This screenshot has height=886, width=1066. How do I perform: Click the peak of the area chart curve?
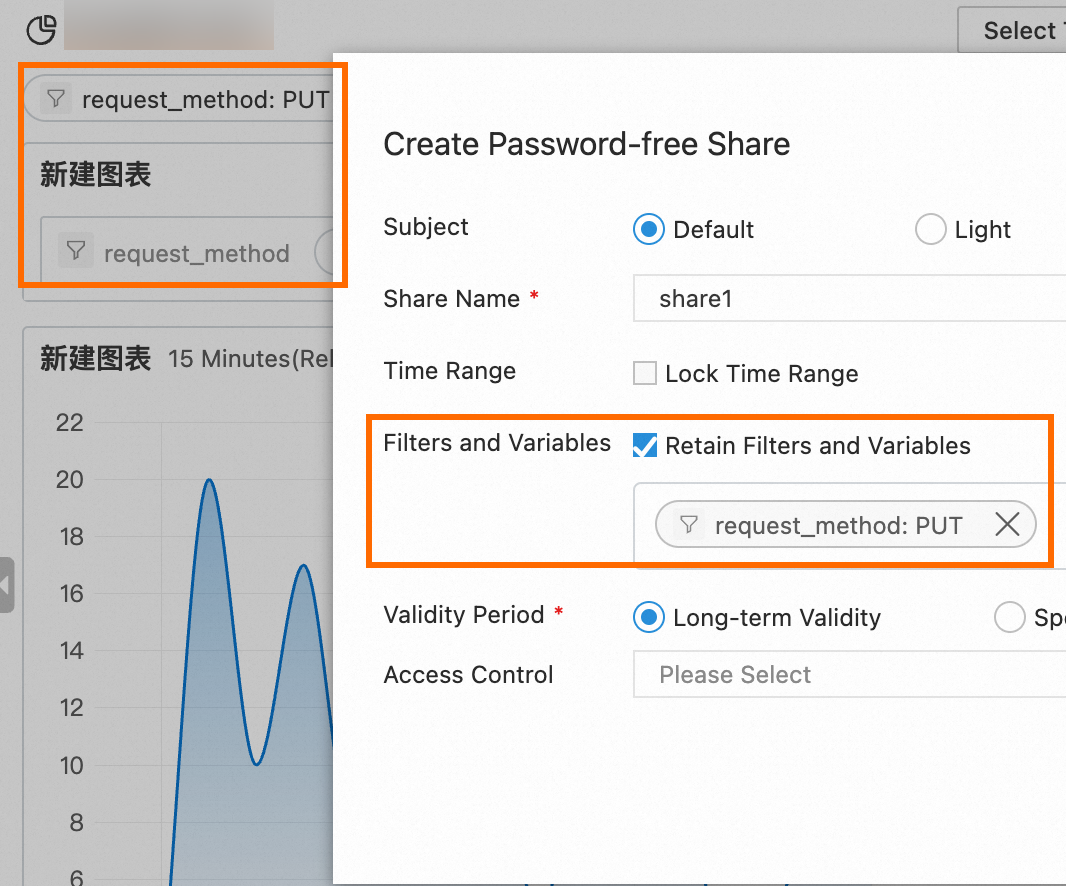[209, 481]
